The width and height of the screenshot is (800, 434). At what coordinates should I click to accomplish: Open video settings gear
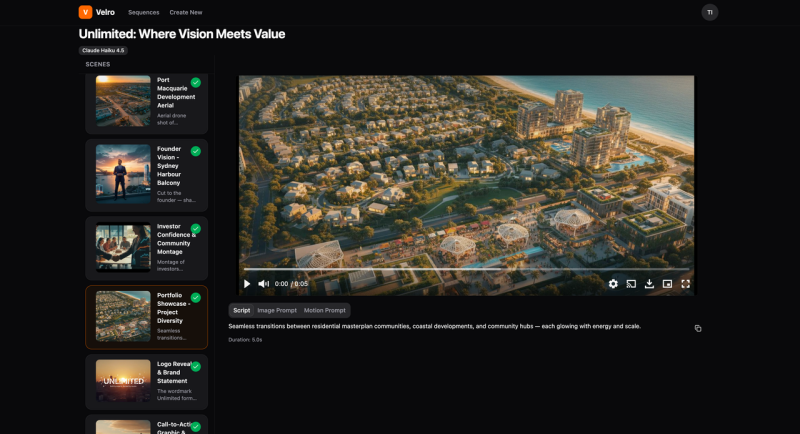[613, 284]
